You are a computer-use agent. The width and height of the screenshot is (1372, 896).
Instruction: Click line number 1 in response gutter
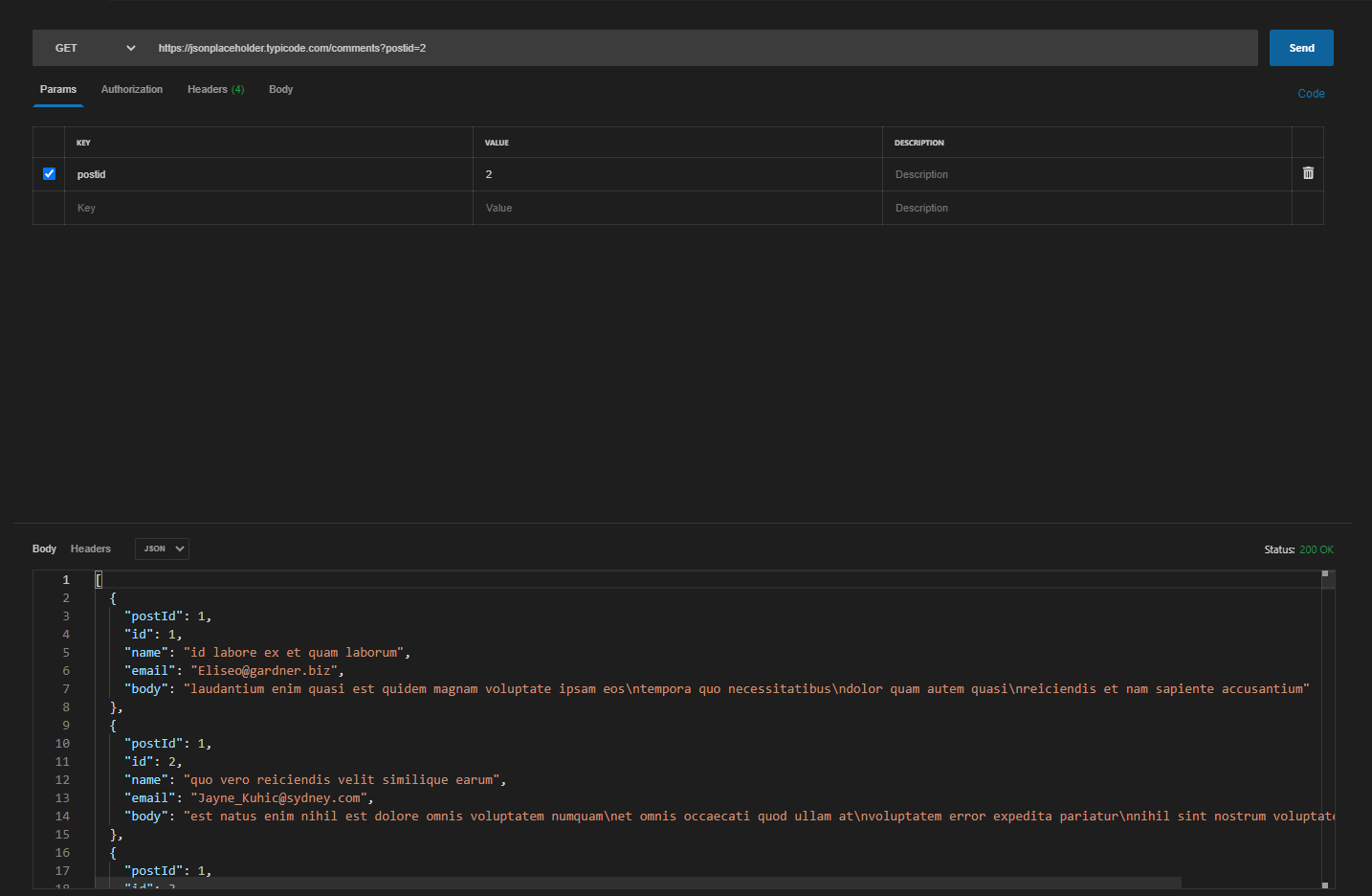pos(66,580)
